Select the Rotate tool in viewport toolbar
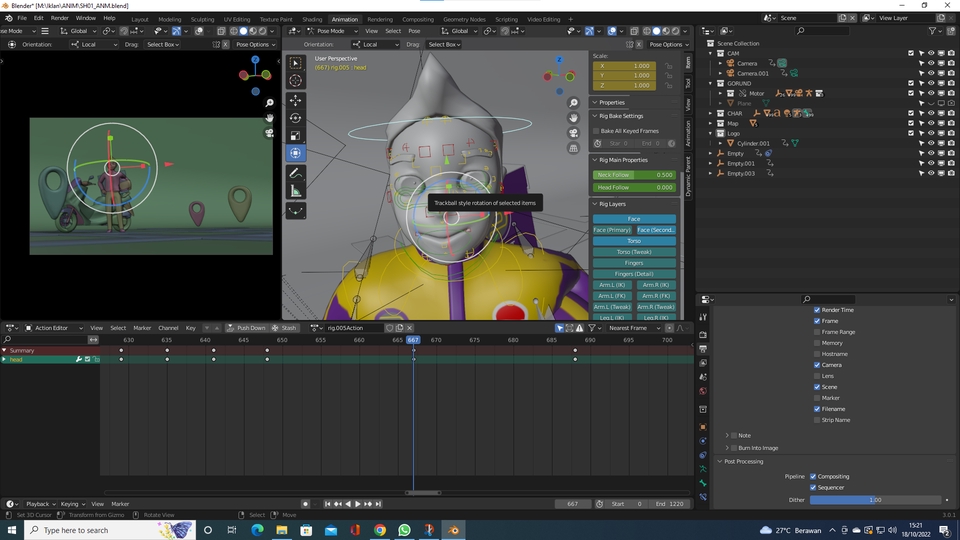Viewport: 960px width, 540px height. coord(296,118)
